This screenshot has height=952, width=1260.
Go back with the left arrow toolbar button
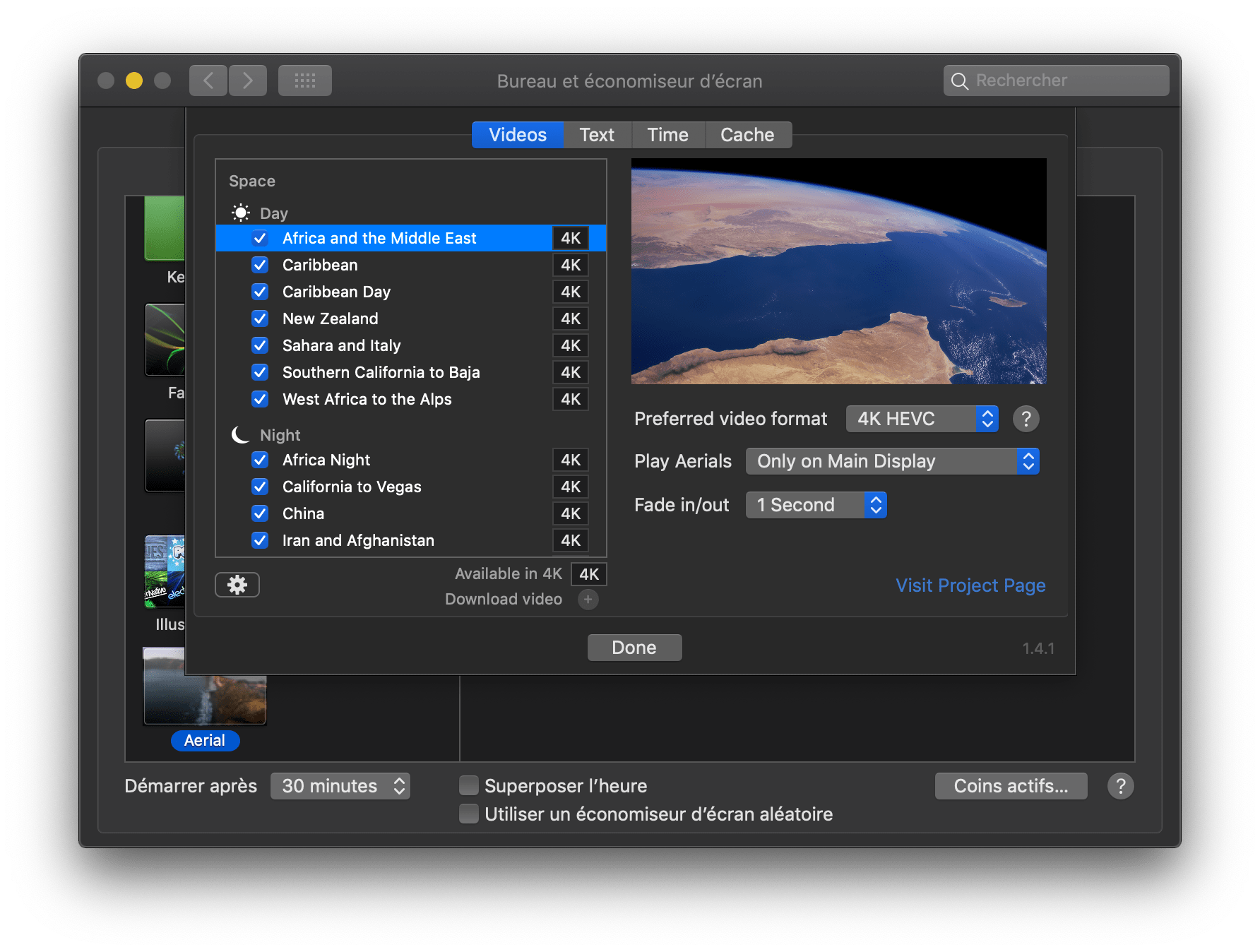pos(208,81)
